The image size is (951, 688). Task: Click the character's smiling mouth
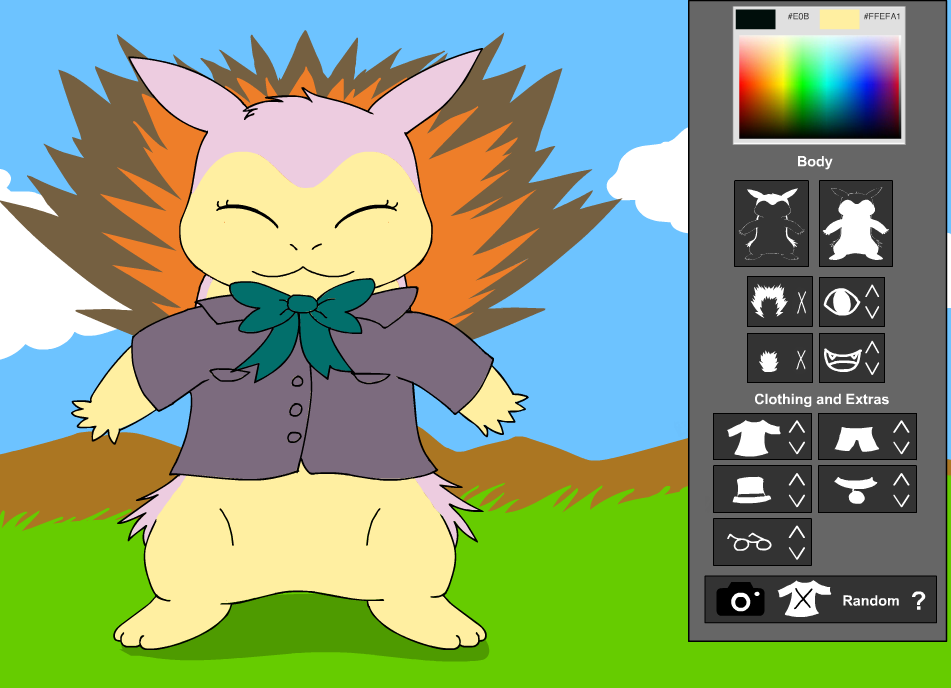(303, 271)
